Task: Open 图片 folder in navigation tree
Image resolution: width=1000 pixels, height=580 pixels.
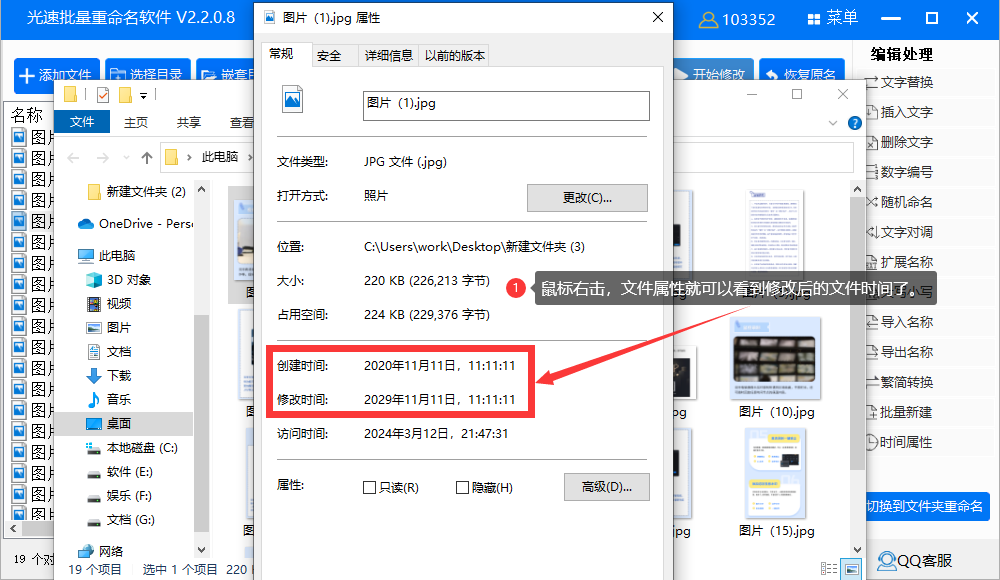Action: [108, 327]
